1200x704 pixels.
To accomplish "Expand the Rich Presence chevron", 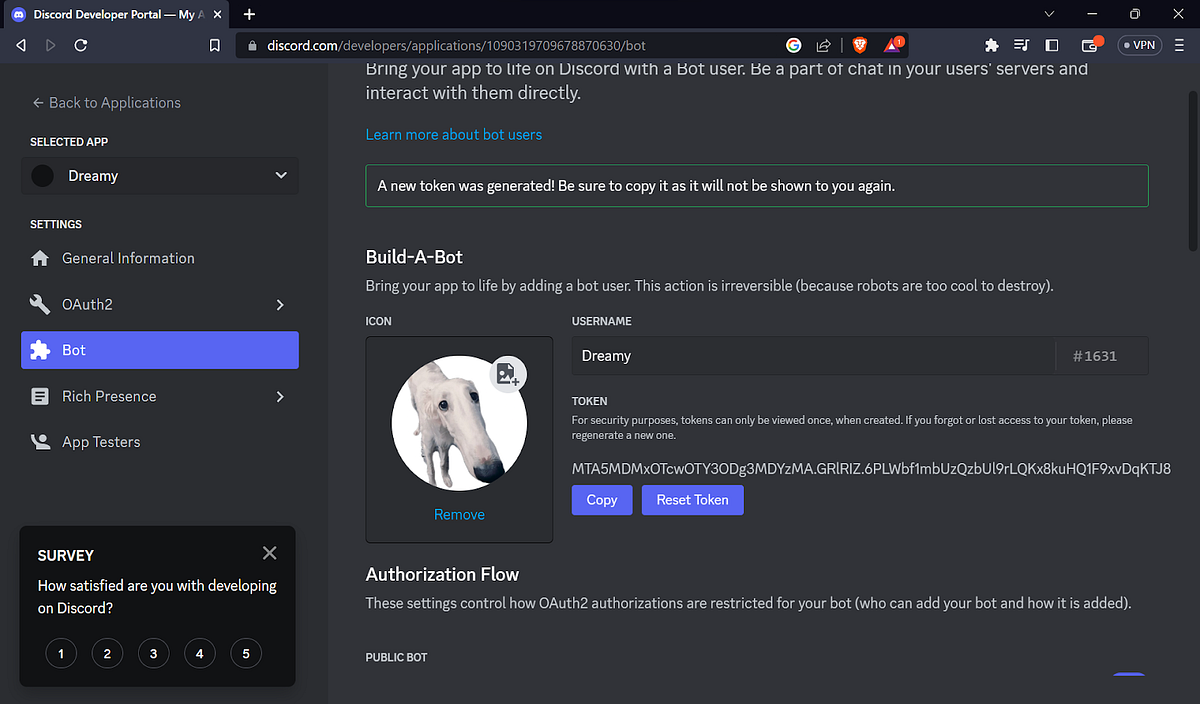I will pos(280,396).
